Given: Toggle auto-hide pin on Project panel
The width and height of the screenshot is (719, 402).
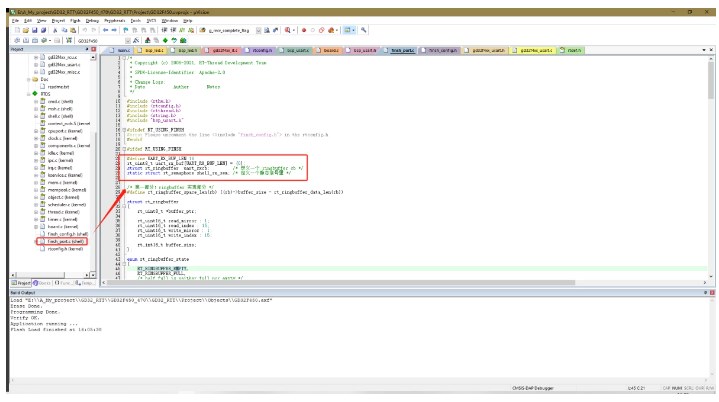Looking at the screenshot, I should (x=87, y=50).
